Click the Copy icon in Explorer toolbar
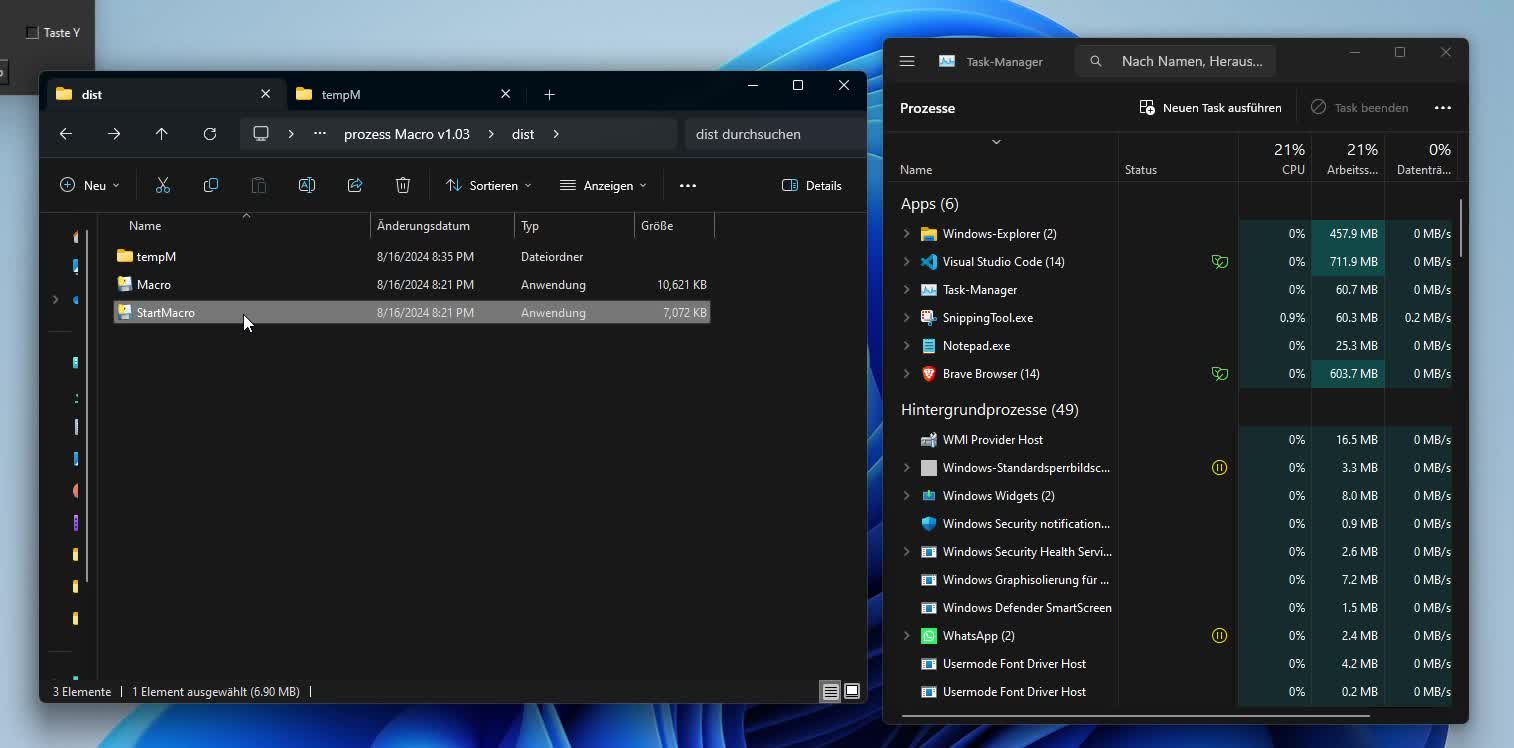The height and width of the screenshot is (748, 1514). pos(211,185)
